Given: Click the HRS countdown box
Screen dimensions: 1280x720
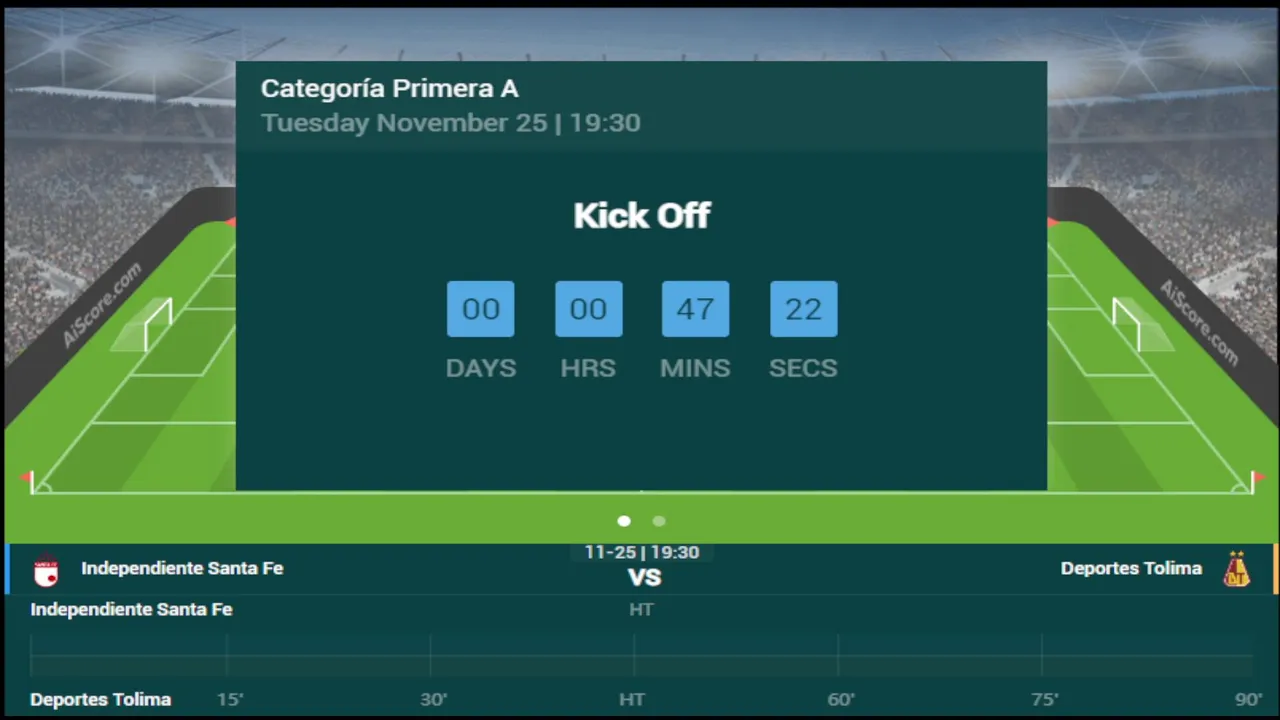Looking at the screenshot, I should click(x=588, y=309).
